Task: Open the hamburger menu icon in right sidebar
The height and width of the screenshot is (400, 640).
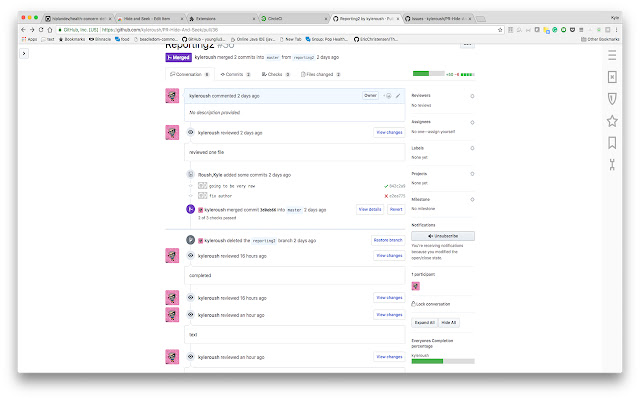Action: pyautogui.click(x=612, y=55)
